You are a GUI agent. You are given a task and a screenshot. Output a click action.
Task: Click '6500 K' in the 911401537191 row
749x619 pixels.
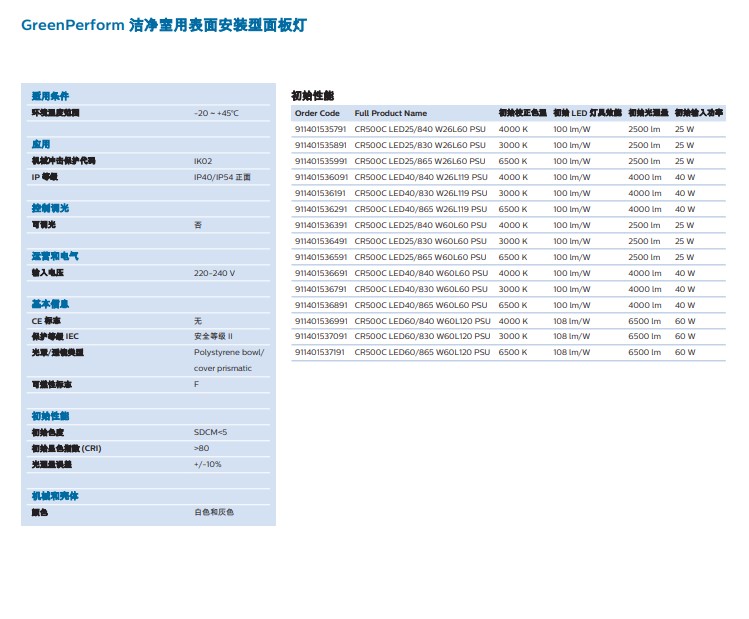coord(513,352)
